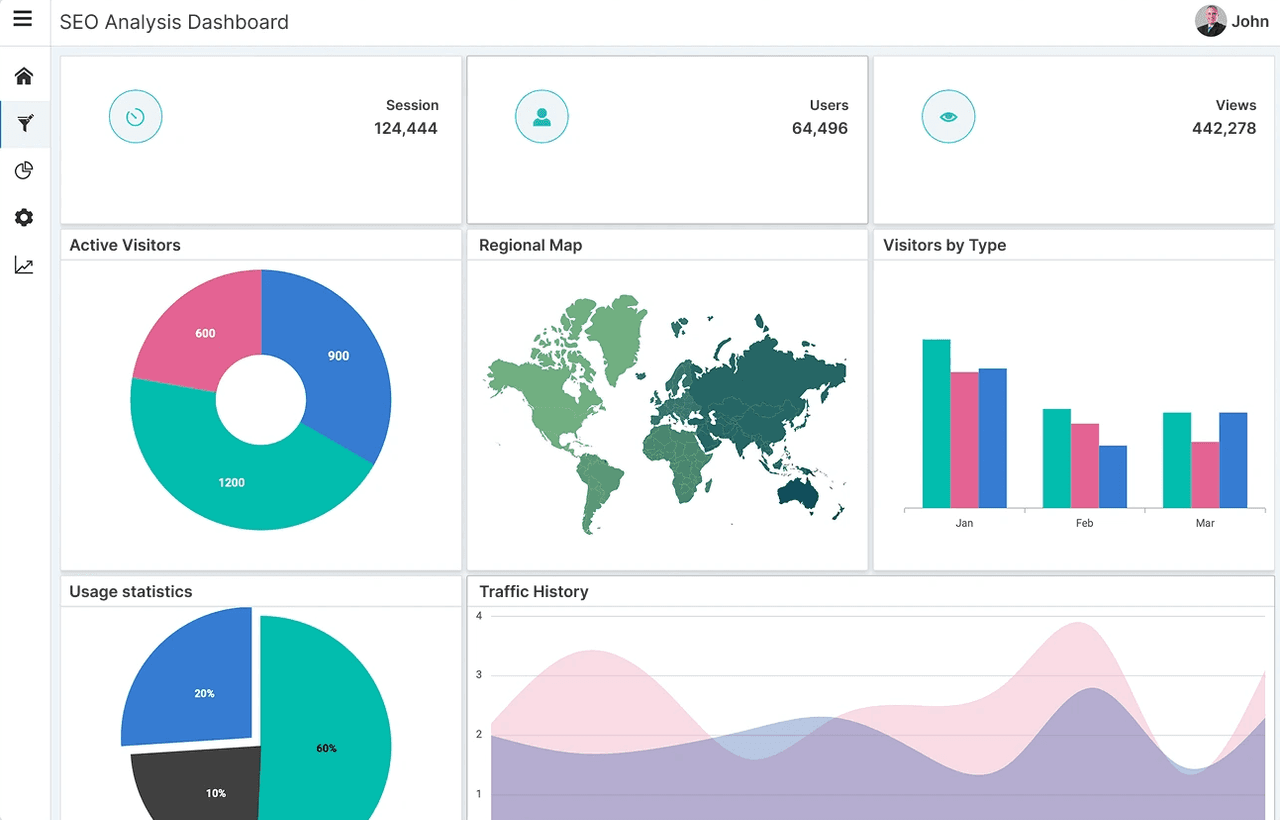The image size is (1280, 820).
Task: Open John's profile avatar
Action: [x=1211, y=21]
